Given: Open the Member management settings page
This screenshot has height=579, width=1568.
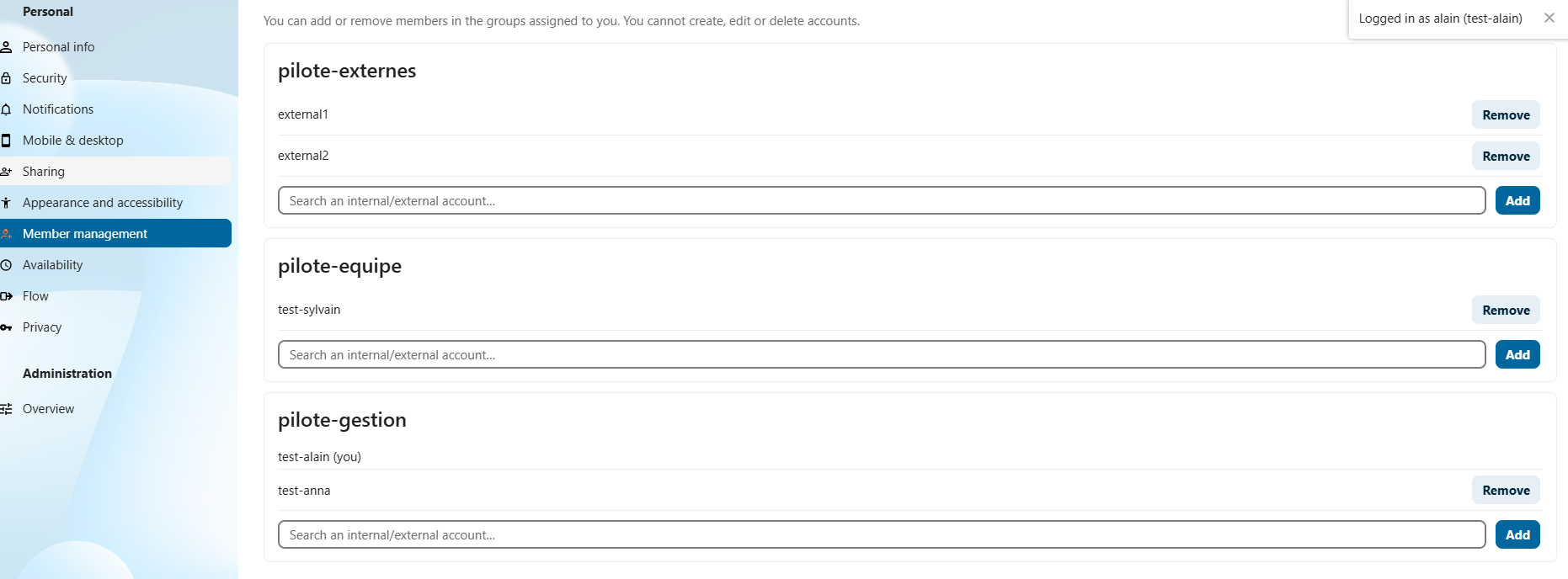Looking at the screenshot, I should pyautogui.click(x=115, y=233).
